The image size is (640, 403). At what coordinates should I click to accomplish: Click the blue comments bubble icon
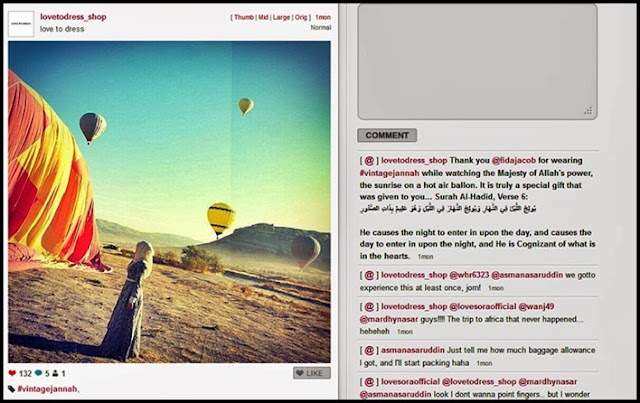pyautogui.click(x=39, y=373)
